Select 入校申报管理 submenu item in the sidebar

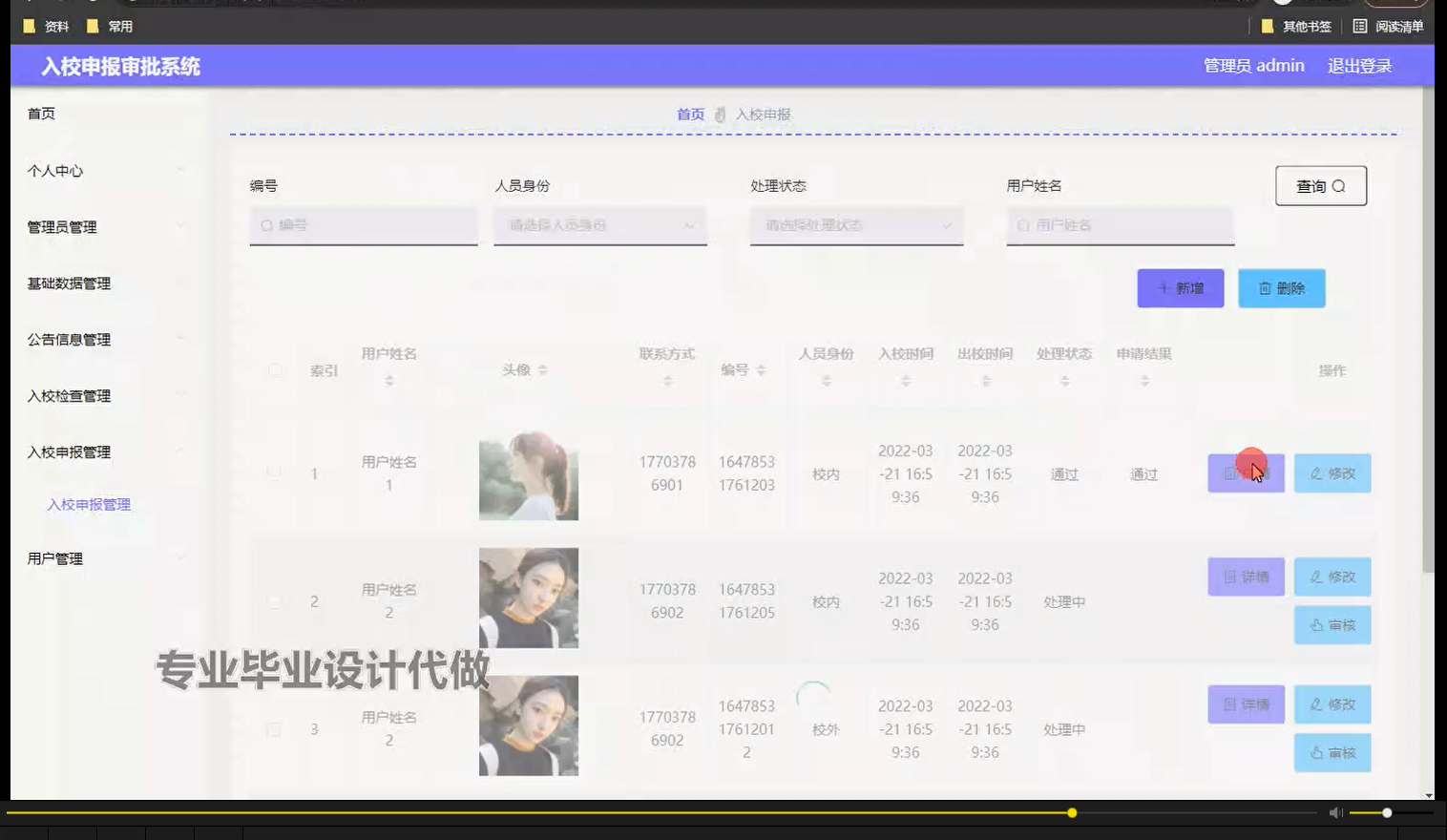(90, 504)
